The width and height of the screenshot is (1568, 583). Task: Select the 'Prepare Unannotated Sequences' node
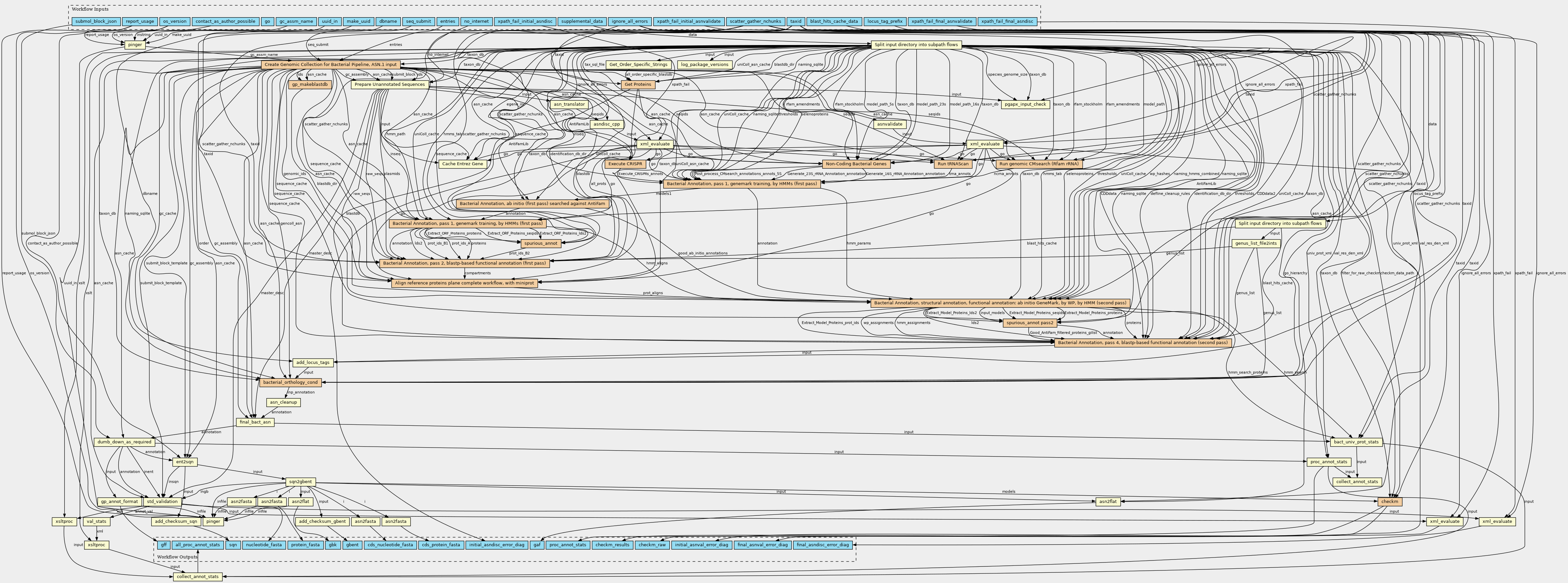point(389,85)
